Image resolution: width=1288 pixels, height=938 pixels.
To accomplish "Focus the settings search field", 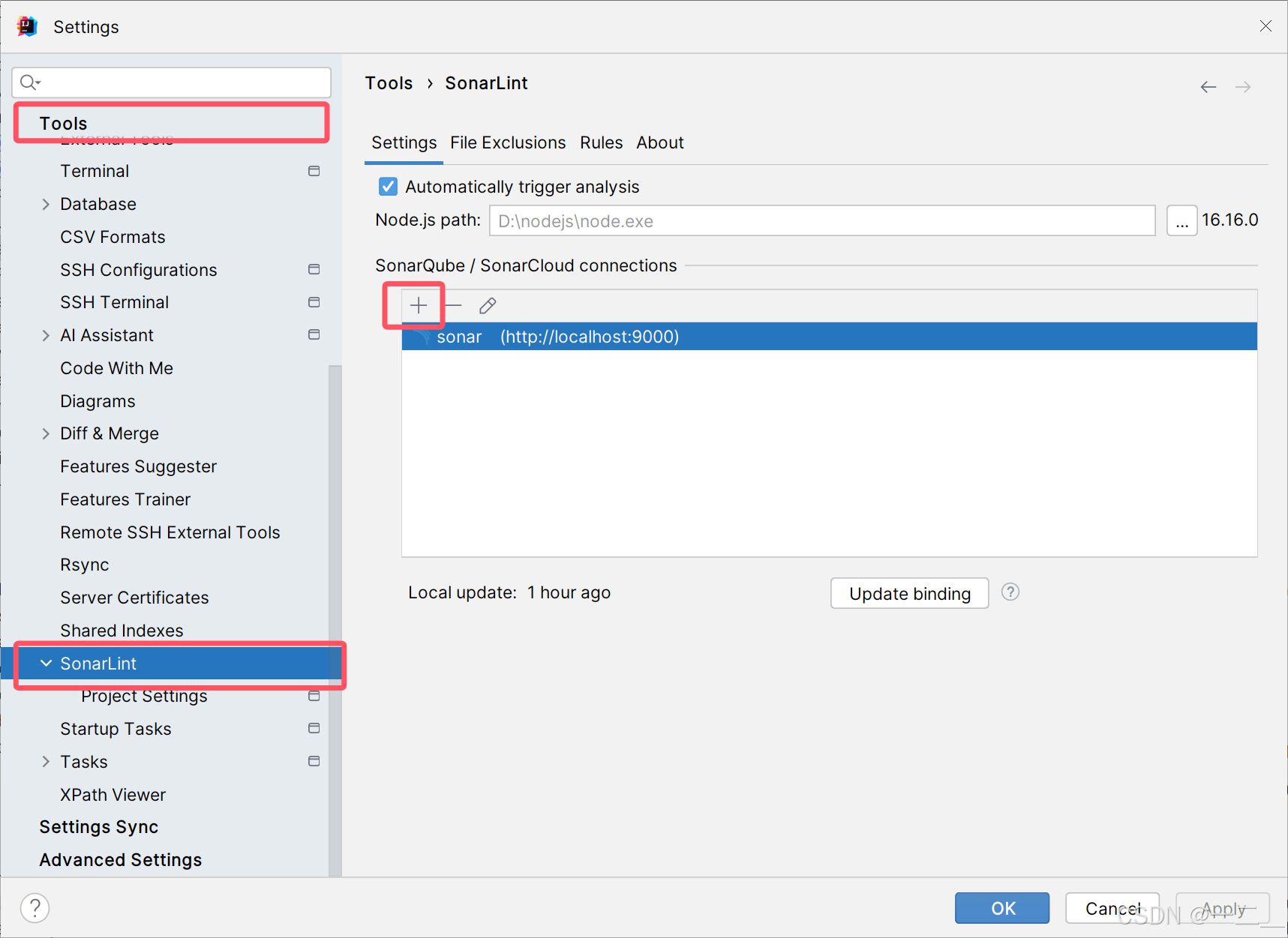I will click(171, 82).
